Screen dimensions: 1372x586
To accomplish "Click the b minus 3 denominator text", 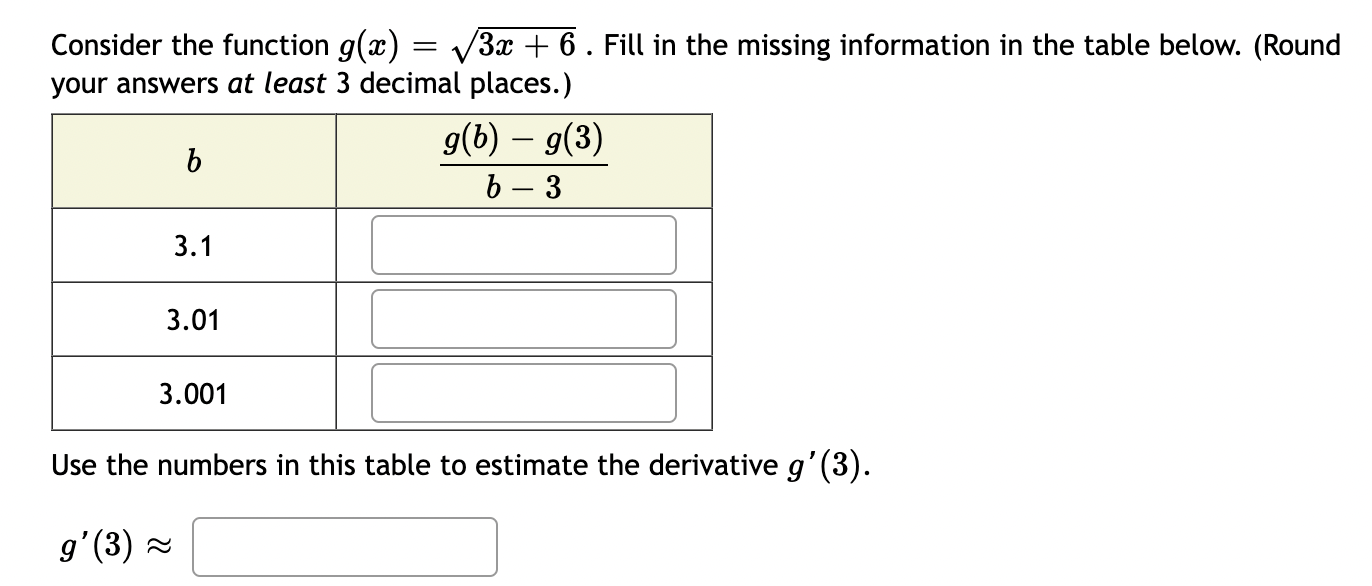I will pos(523,186).
